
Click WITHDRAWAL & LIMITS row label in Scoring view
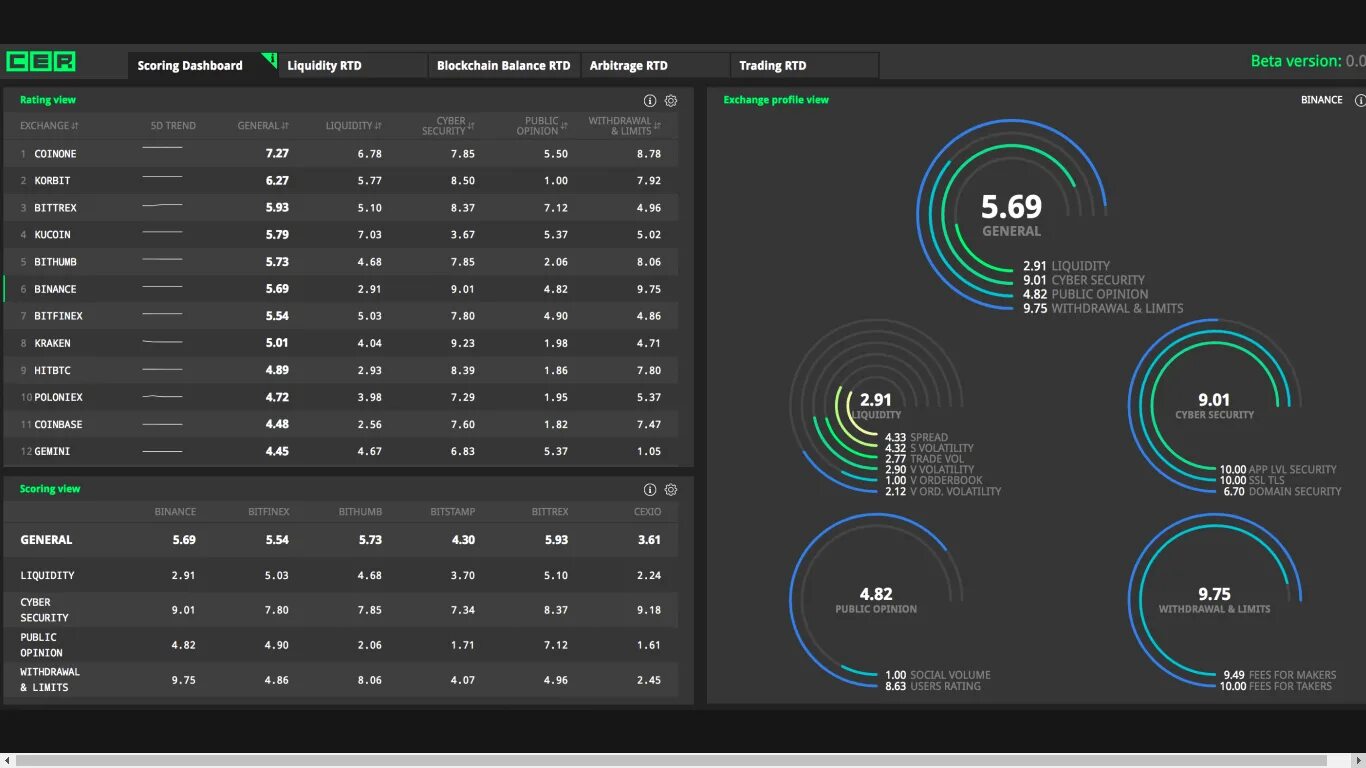50,680
